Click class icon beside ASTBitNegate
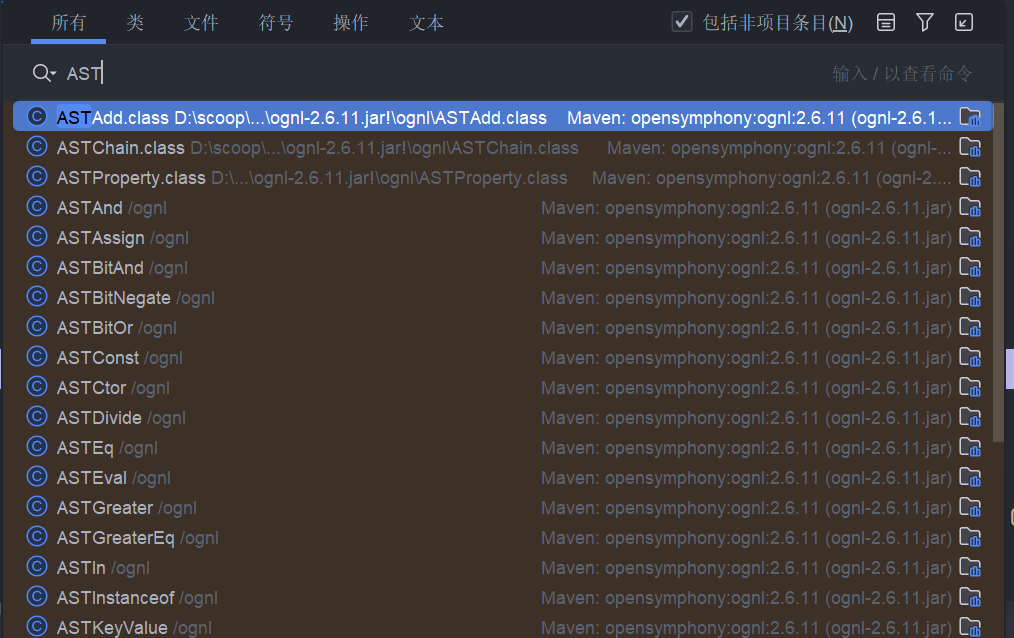 pyautogui.click(x=37, y=297)
